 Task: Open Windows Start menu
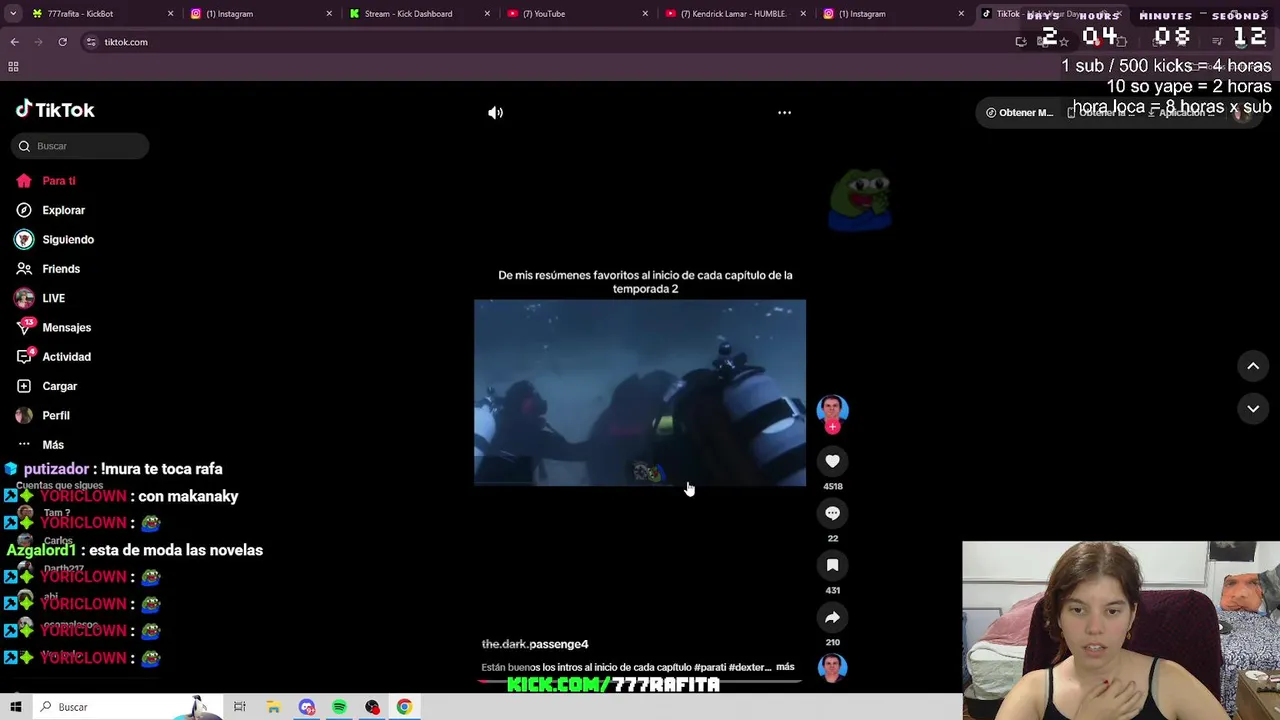(x=16, y=707)
